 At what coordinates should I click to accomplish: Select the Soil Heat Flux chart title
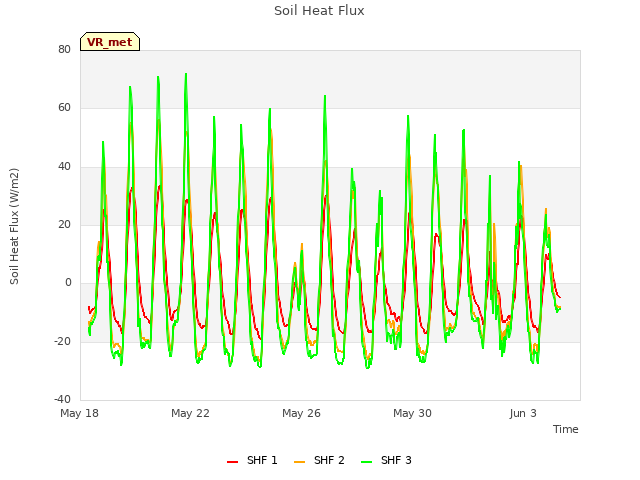tap(319, 11)
